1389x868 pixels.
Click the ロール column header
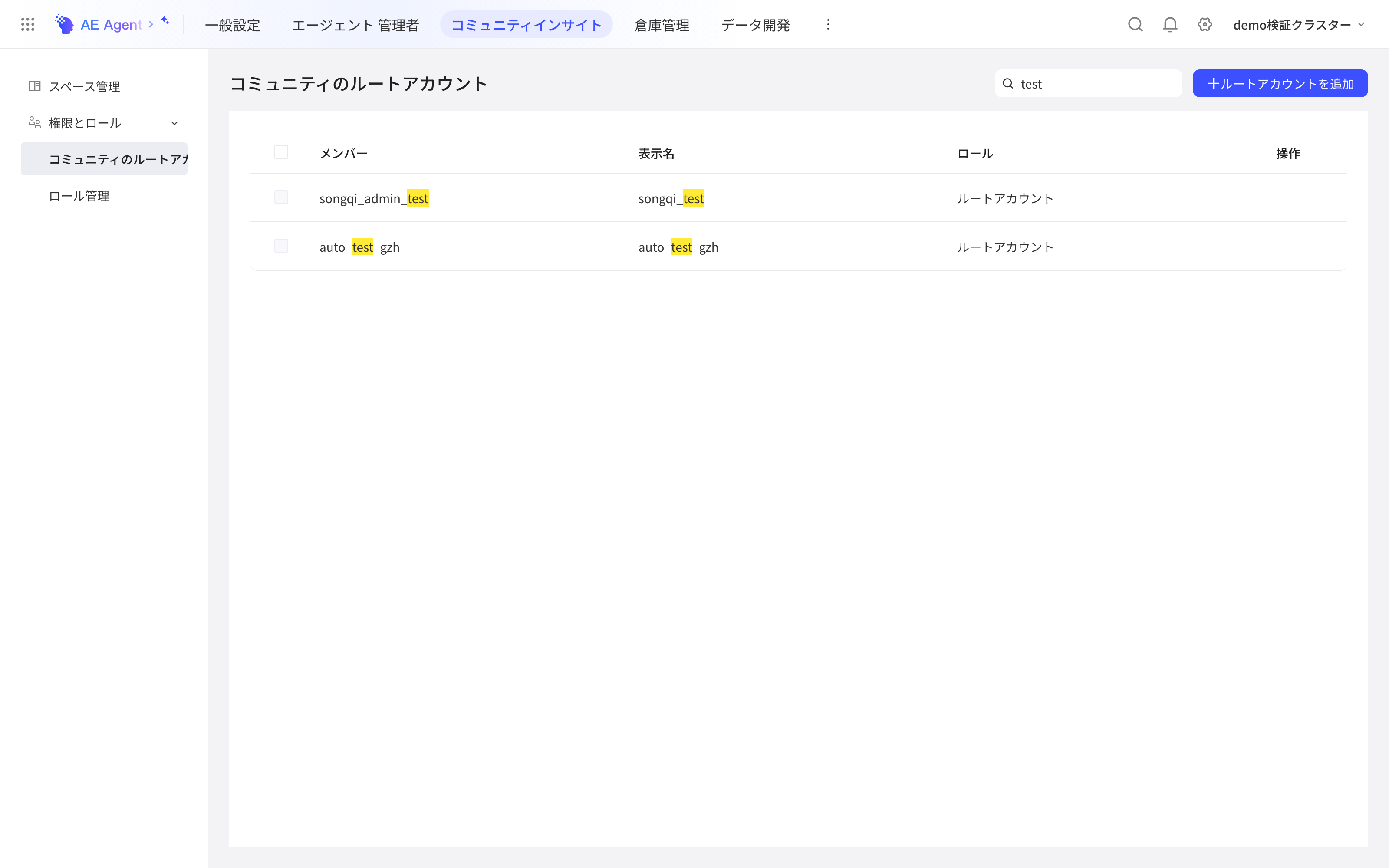pyautogui.click(x=974, y=153)
